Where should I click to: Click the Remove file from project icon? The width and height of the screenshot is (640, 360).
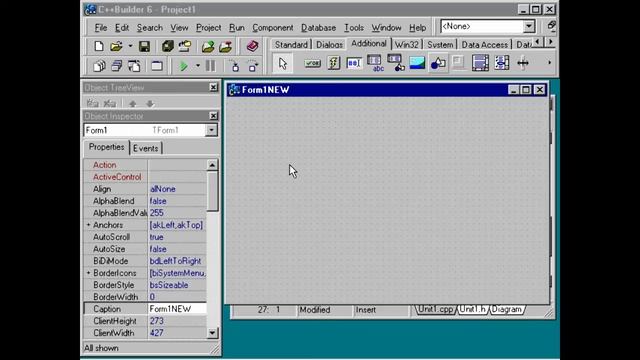(x=225, y=46)
